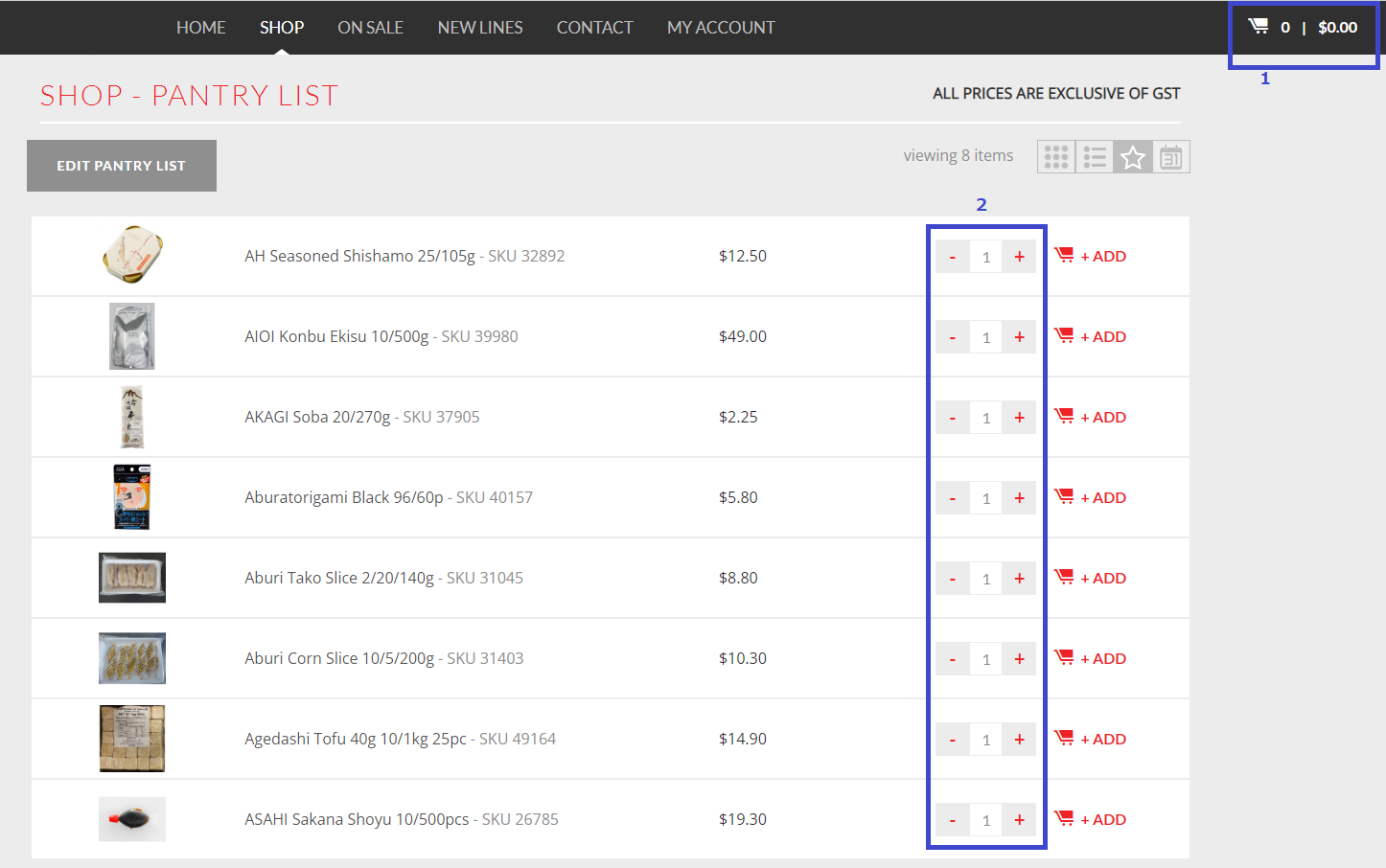Decrease quantity for Aburi Tako Slice

tap(952, 579)
